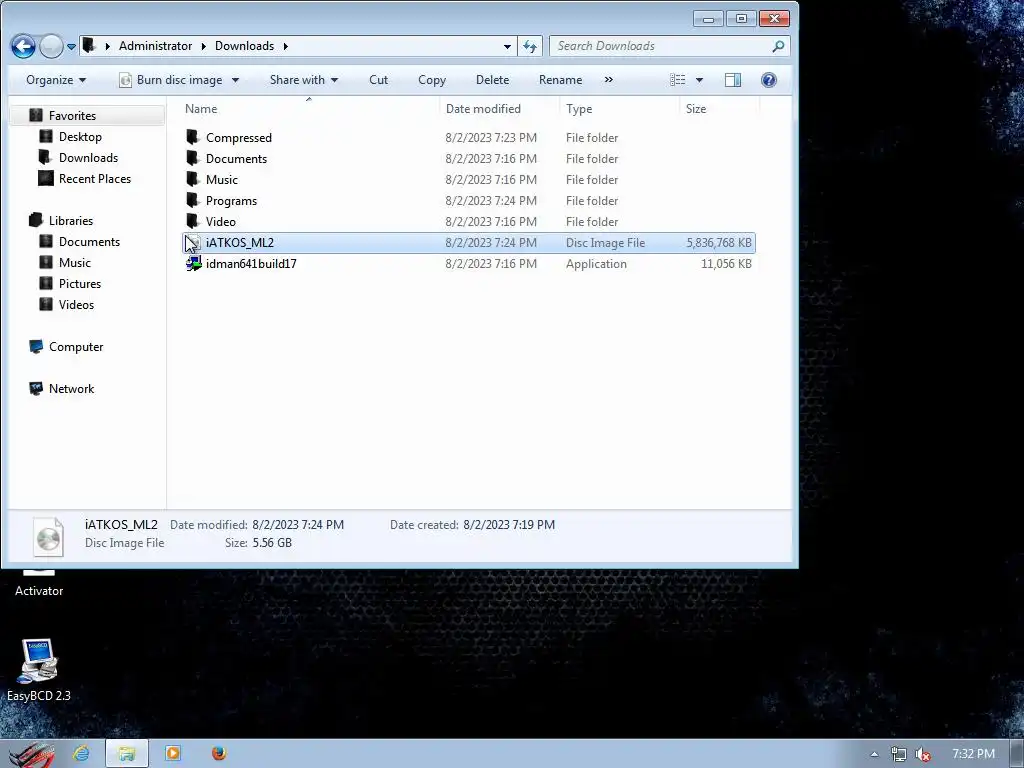Click the Compressed folder icon
The width and height of the screenshot is (1024, 768).
coord(193,137)
